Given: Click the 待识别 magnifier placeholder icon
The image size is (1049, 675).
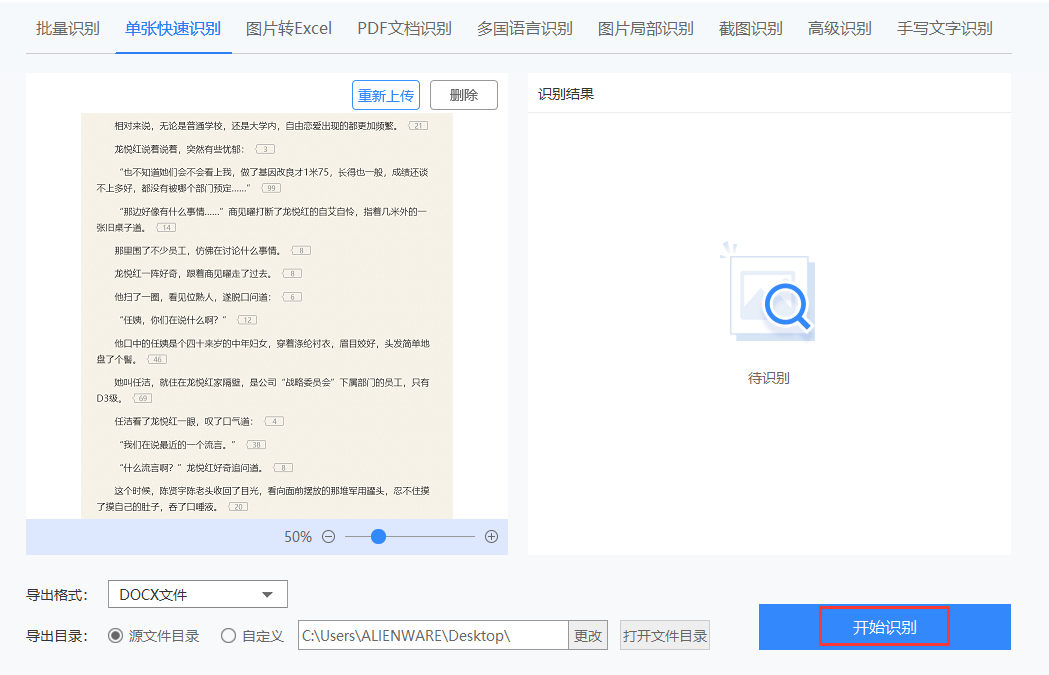Looking at the screenshot, I should tap(769, 292).
